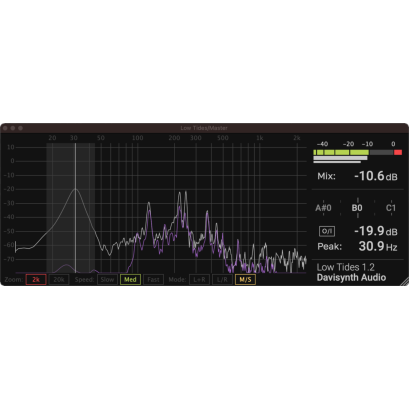Click the green output level meter
The height and width of the screenshot is (409, 409).
pos(341,152)
